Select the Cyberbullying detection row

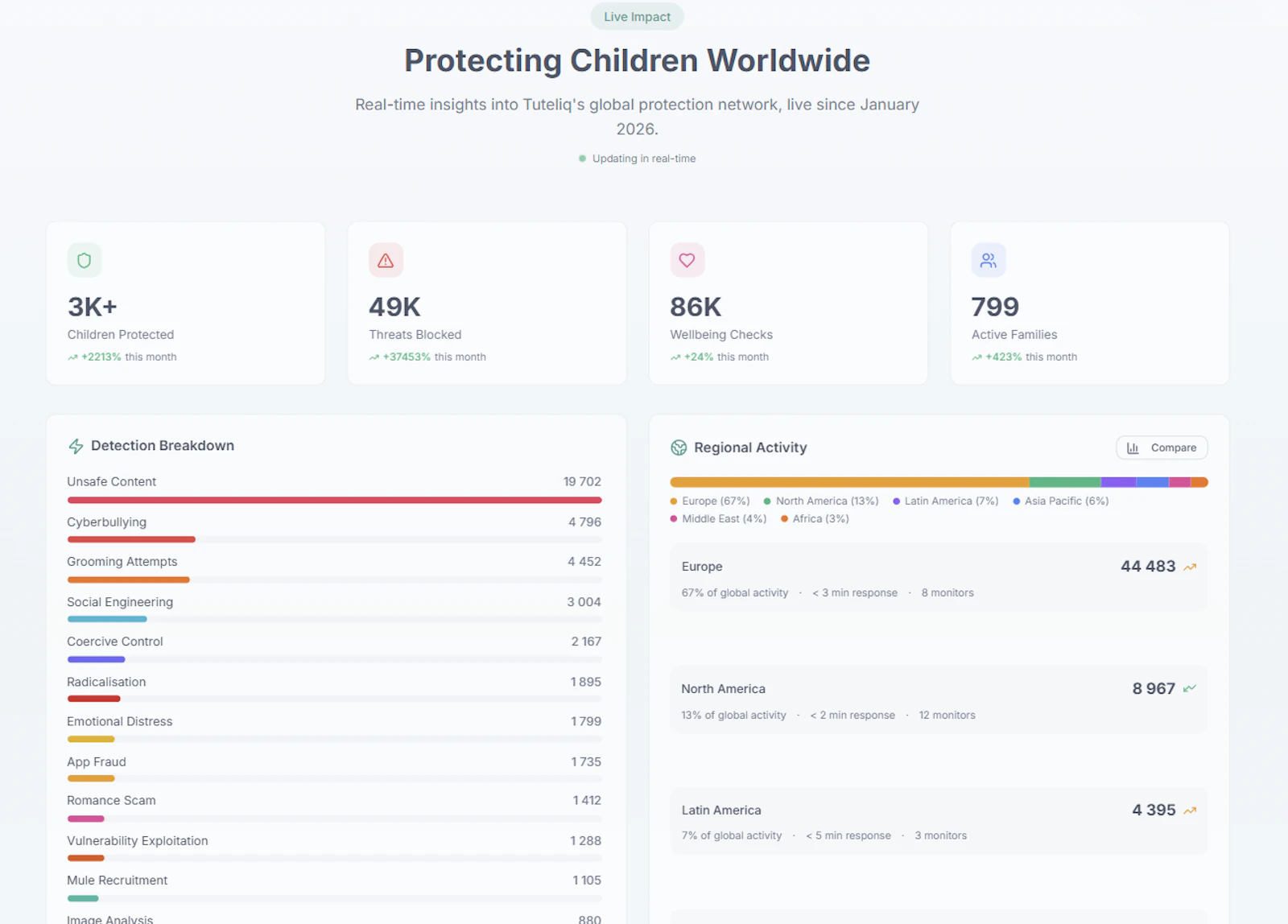click(x=334, y=530)
